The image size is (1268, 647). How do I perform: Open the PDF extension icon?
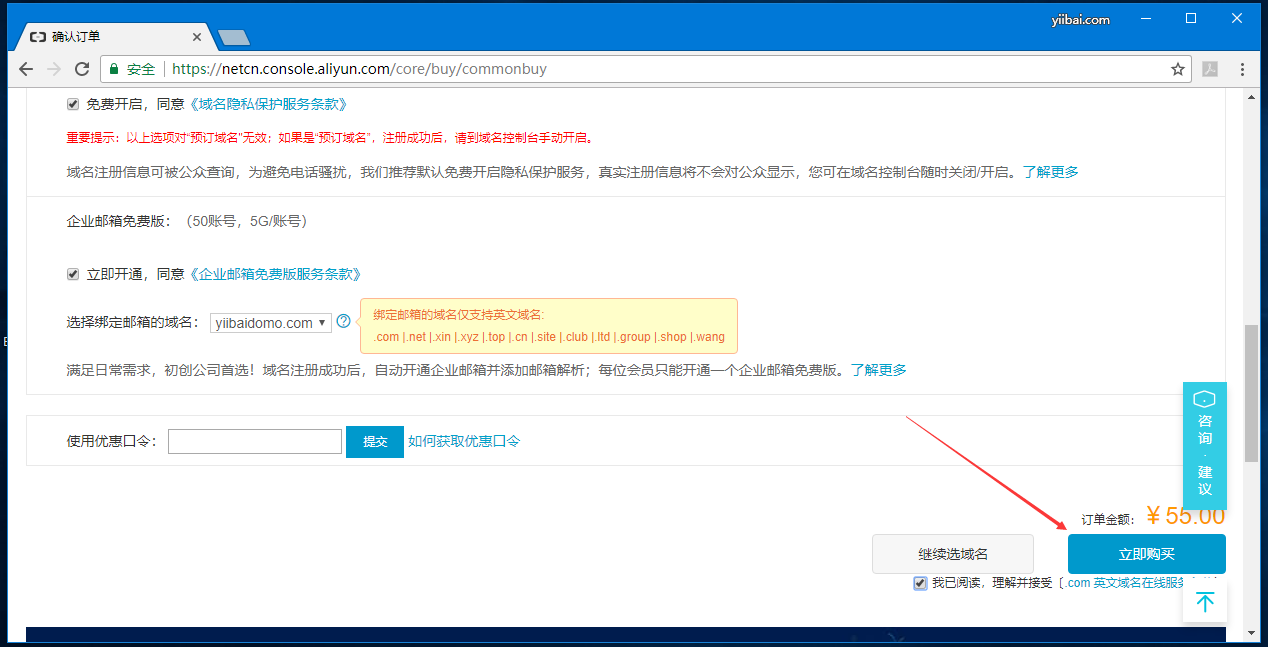click(x=1209, y=69)
